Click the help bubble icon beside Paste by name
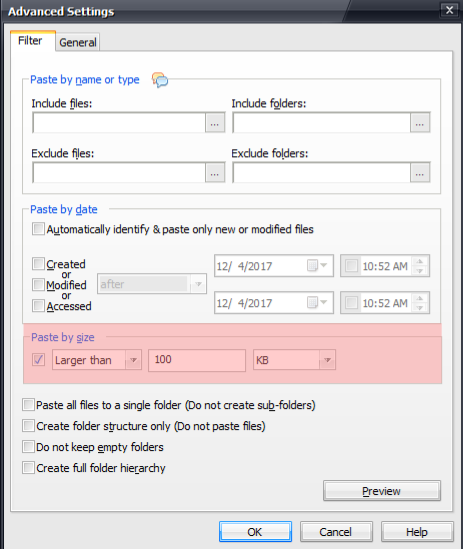The height and width of the screenshot is (549, 463). pos(160,80)
